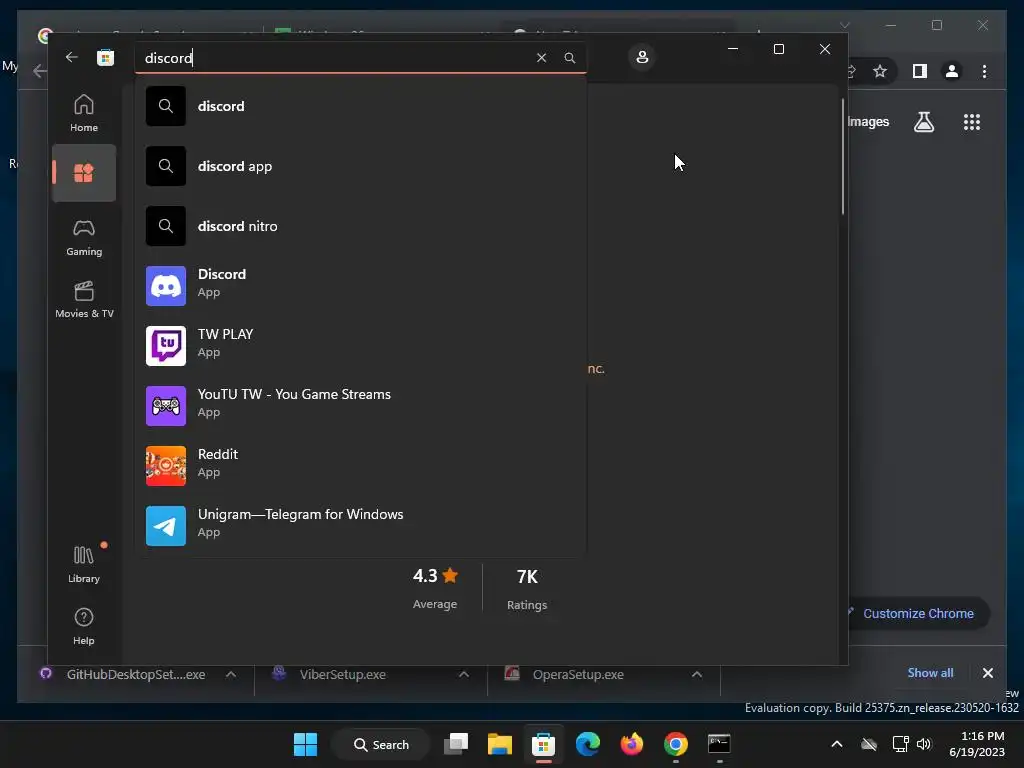1024x768 pixels.
Task: Click Show all downloads link
Action: point(930,673)
